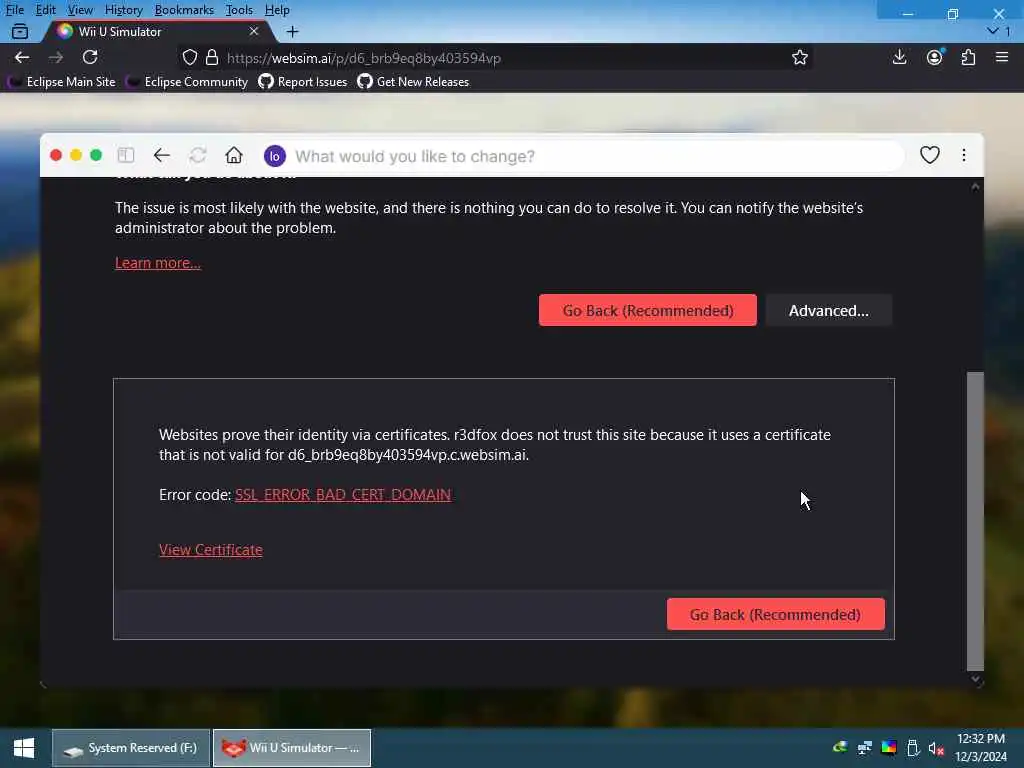1024x768 pixels.
Task: Open the Windows Start menu
Action: click(24, 748)
